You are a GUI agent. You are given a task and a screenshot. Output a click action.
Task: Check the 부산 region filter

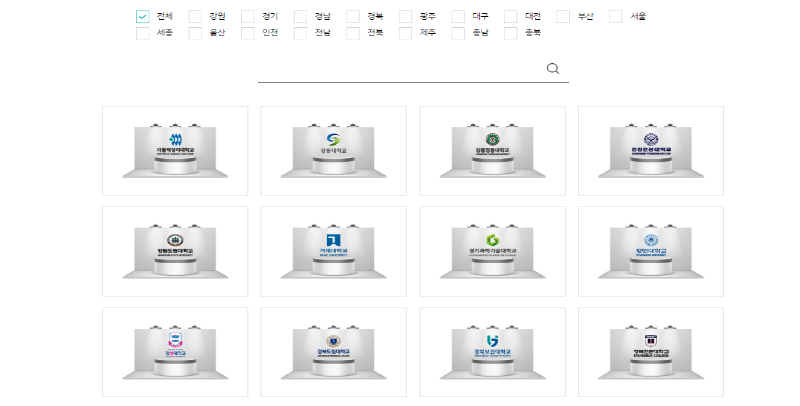pos(563,16)
